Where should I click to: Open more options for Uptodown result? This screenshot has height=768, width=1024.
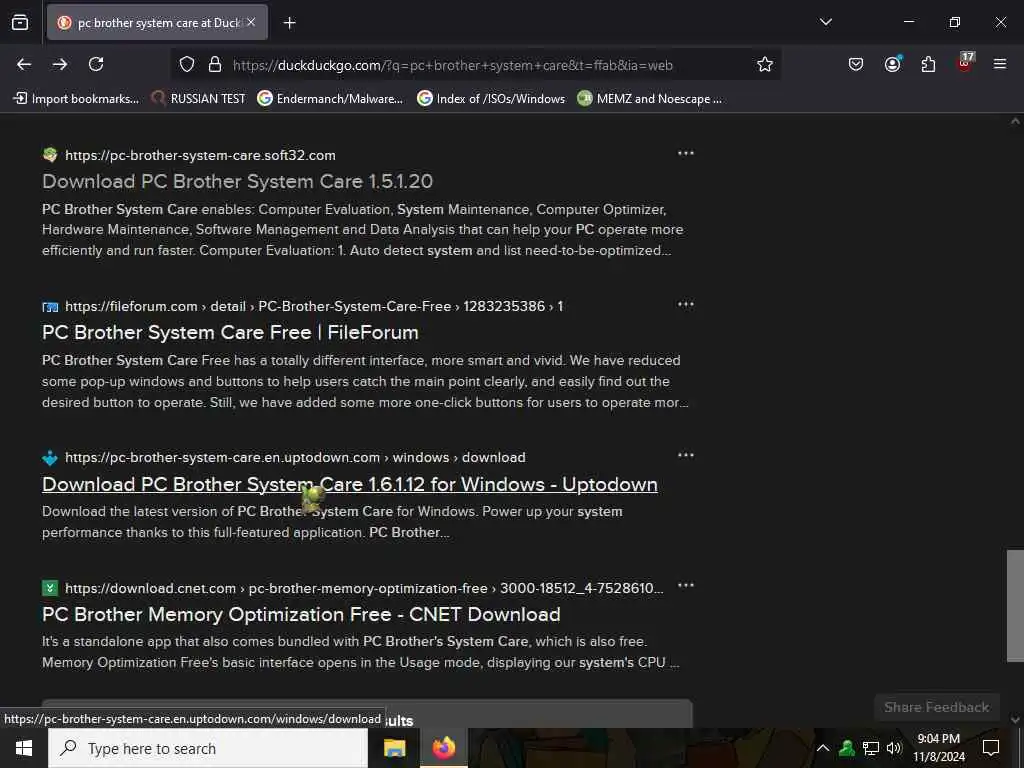point(686,455)
